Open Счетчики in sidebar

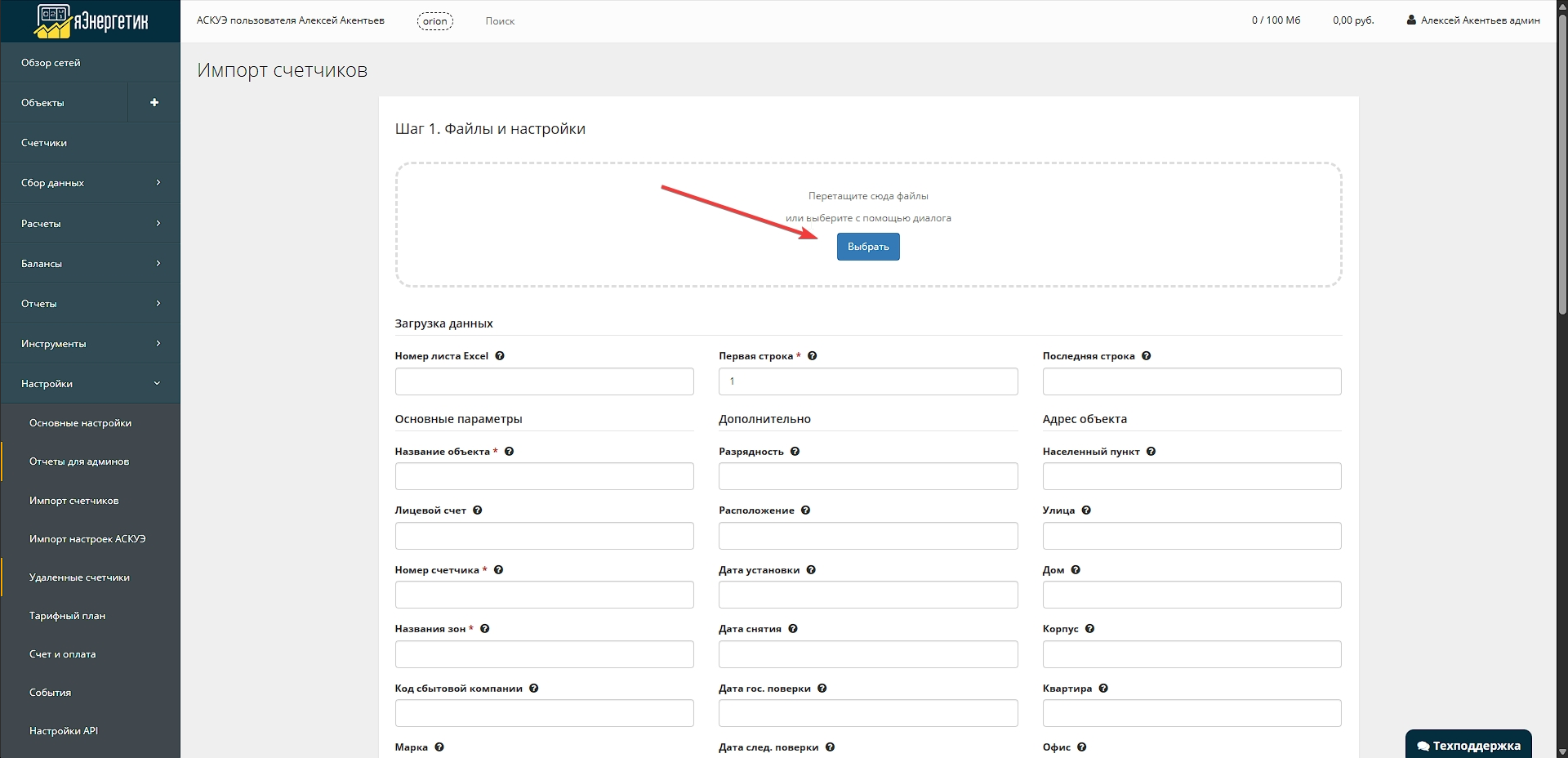(90, 143)
